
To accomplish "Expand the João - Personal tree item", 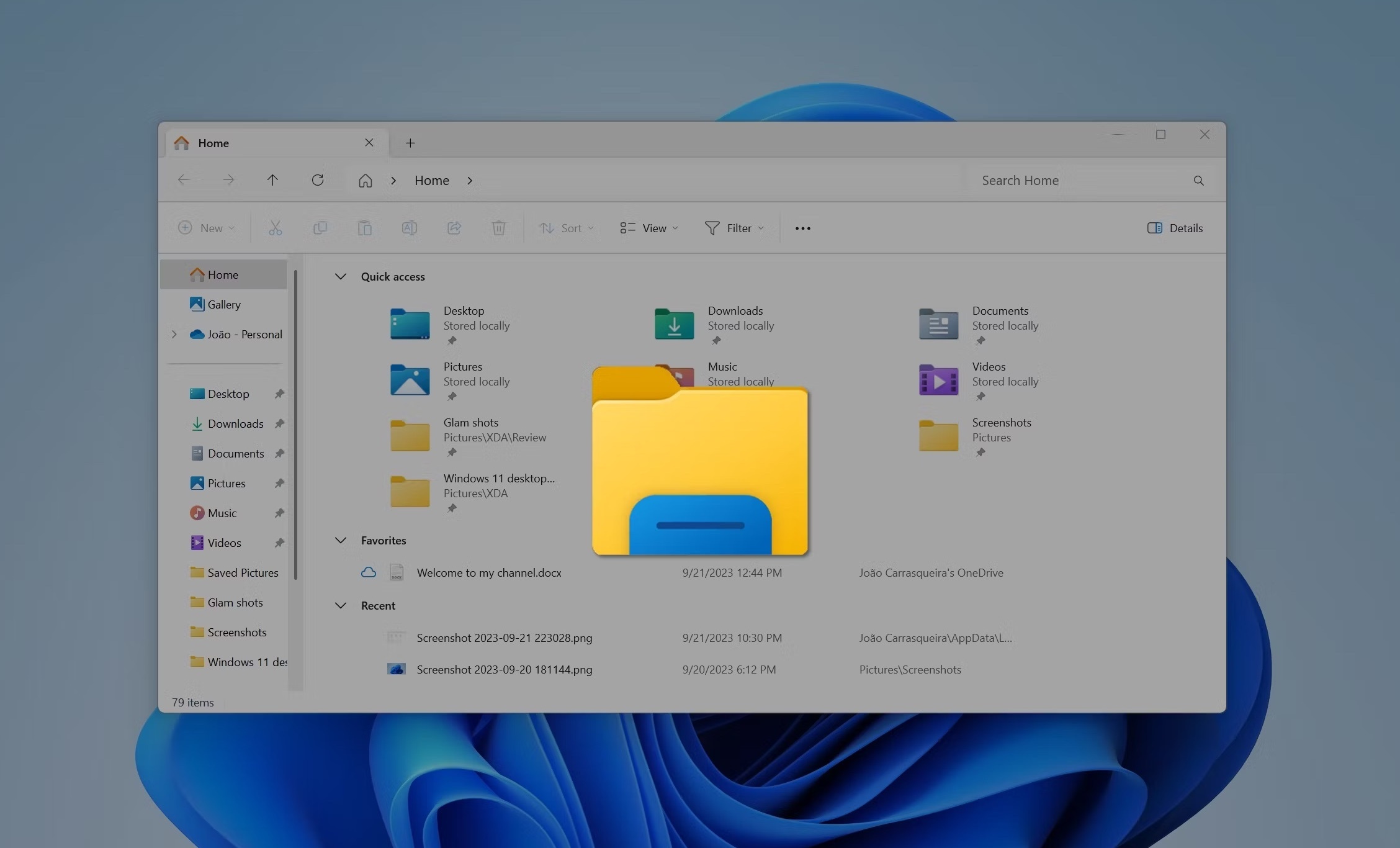I will (x=174, y=333).
